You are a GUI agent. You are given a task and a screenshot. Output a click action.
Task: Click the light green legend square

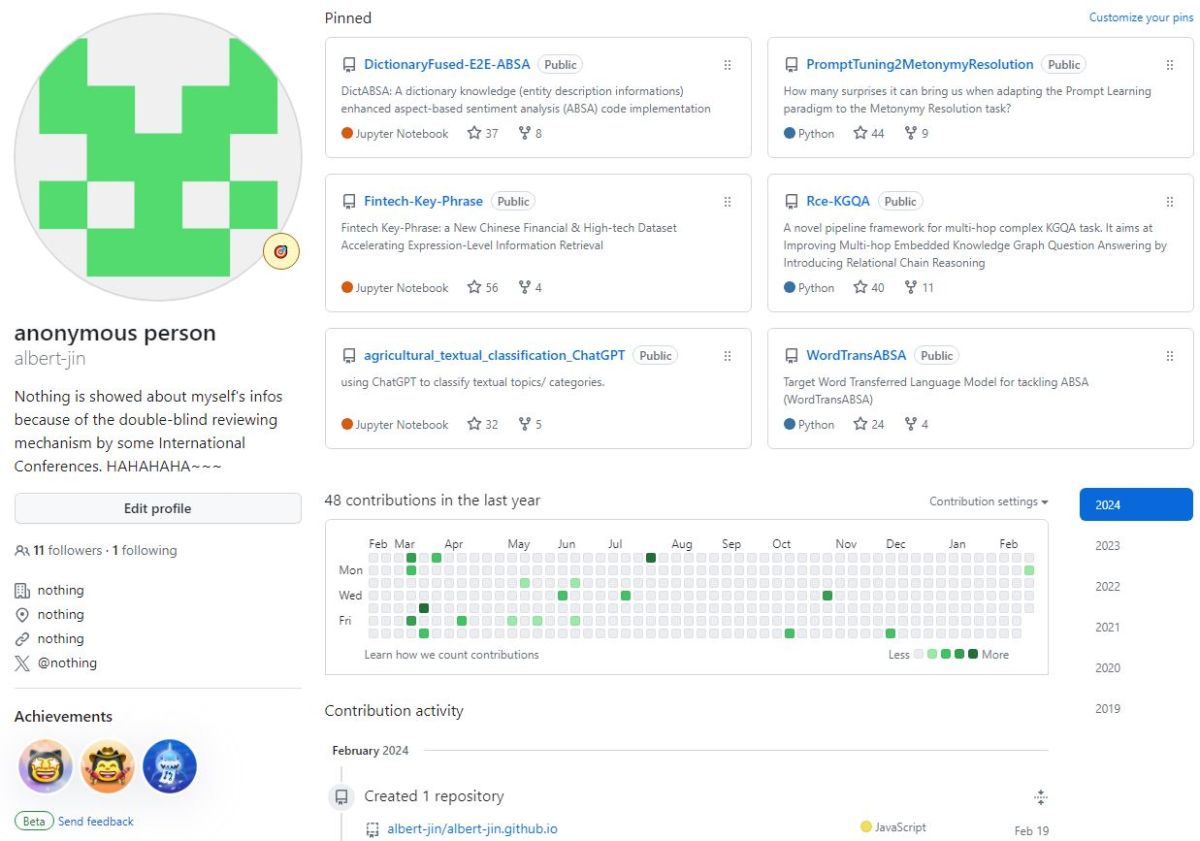(x=932, y=655)
